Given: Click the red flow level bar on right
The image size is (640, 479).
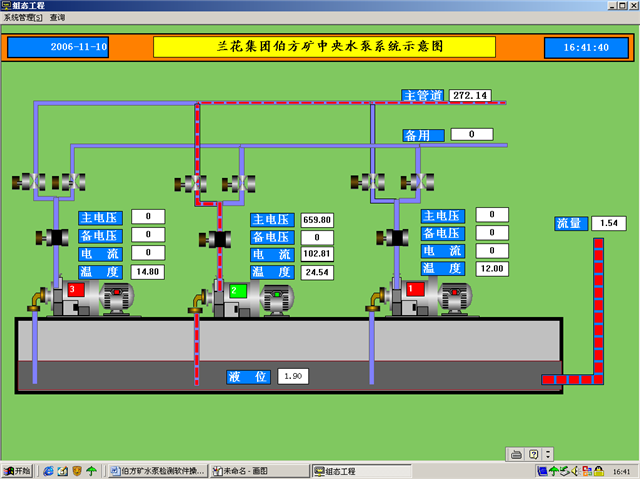Looking at the screenshot, I should (x=598, y=311).
